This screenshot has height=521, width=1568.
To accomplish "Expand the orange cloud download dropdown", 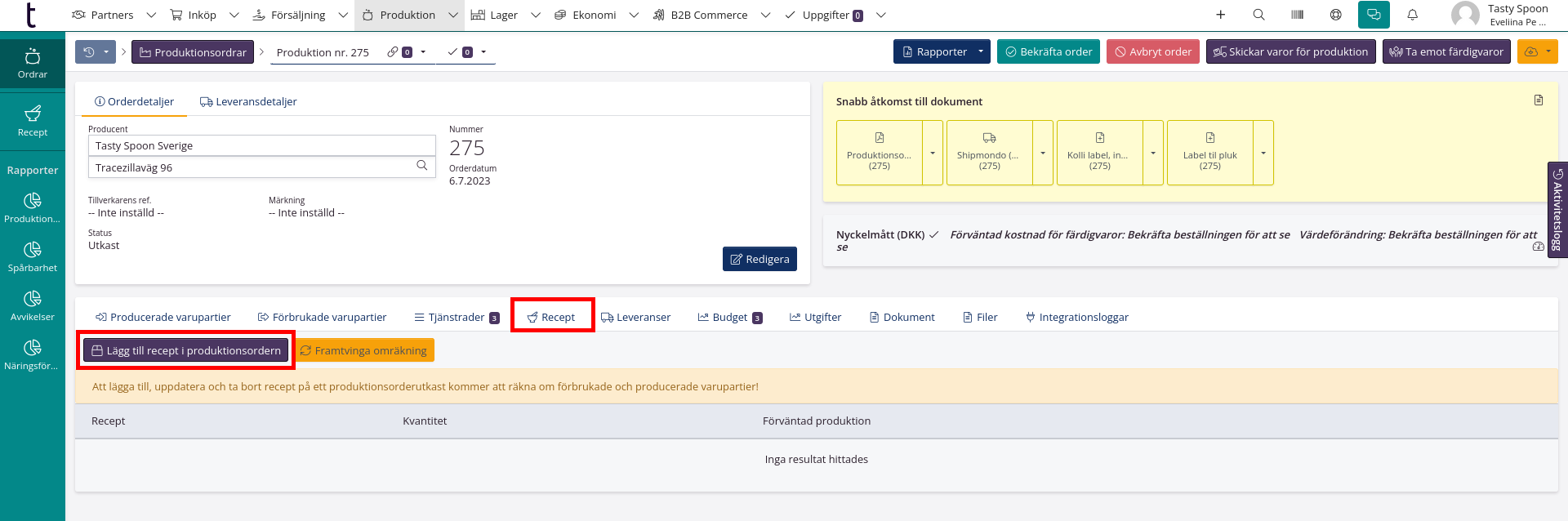I will 1538,51.
